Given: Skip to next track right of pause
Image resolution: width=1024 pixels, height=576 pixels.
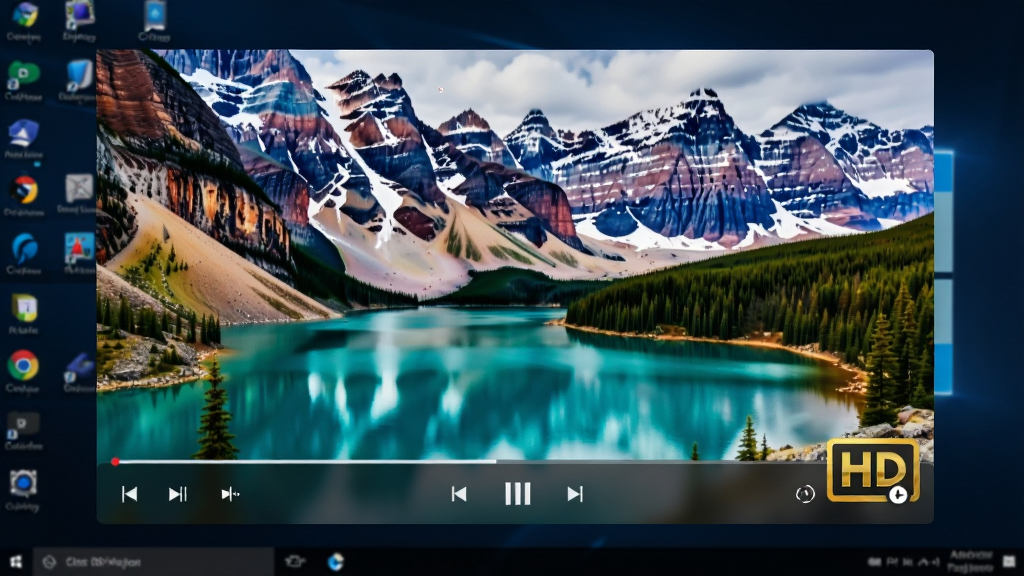Looking at the screenshot, I should (575, 494).
